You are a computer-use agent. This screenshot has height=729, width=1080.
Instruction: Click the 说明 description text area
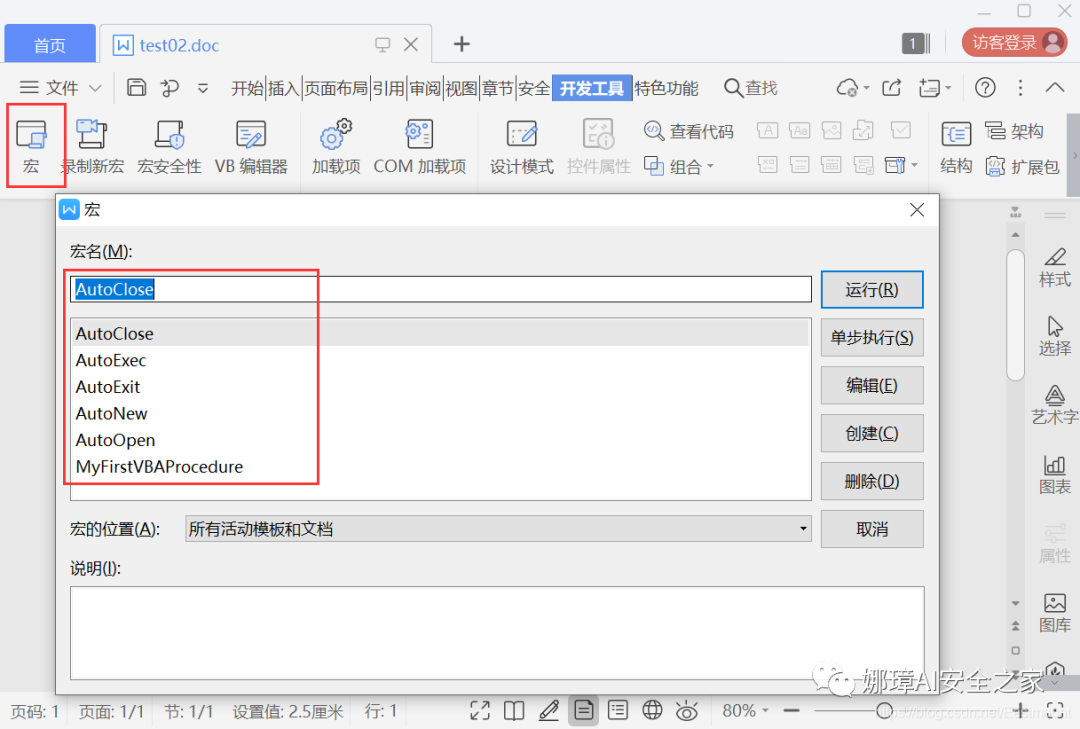[497, 633]
